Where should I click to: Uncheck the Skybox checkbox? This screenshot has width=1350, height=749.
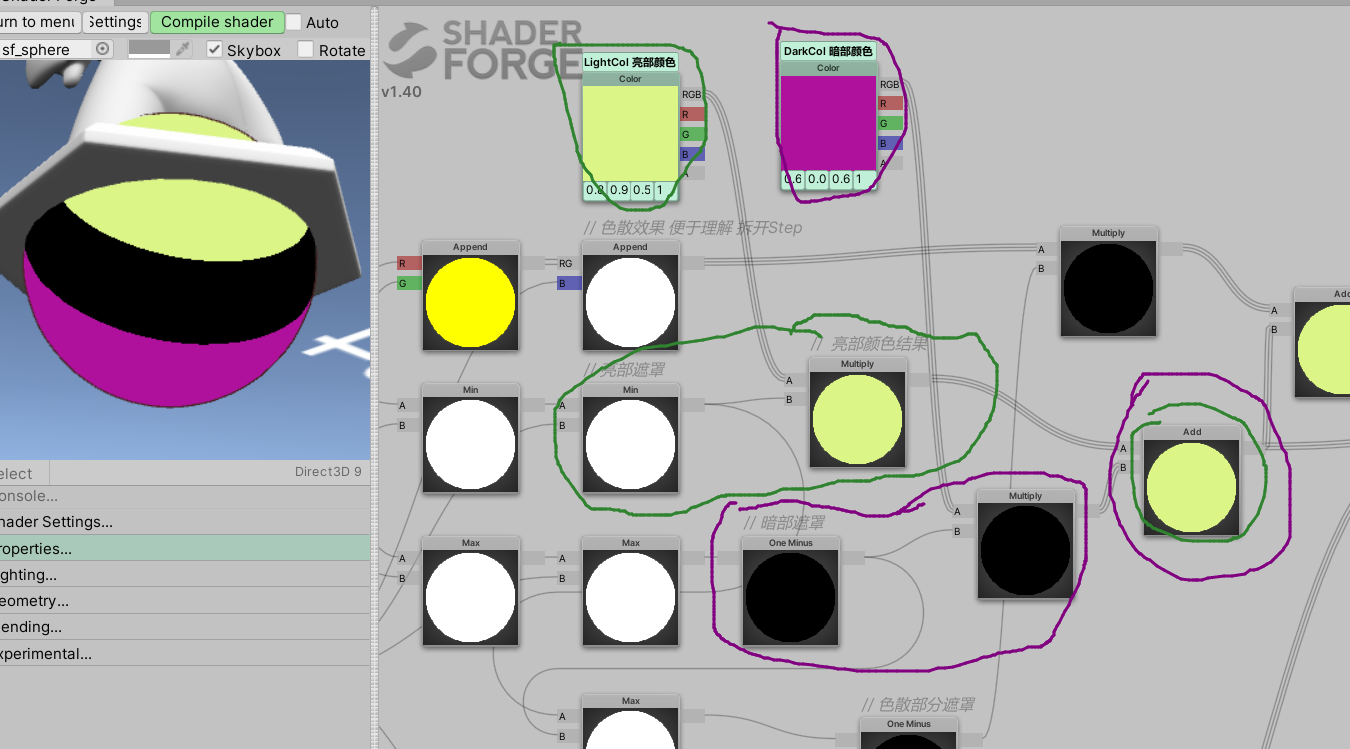(214, 49)
